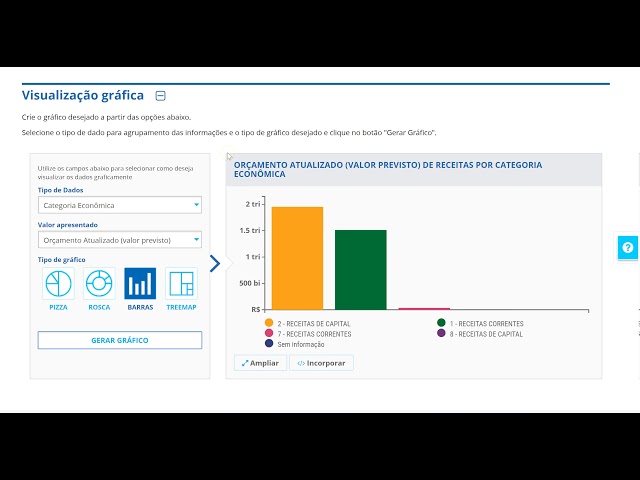
Task: Click the TREEMAP label text
Action: tap(181, 307)
